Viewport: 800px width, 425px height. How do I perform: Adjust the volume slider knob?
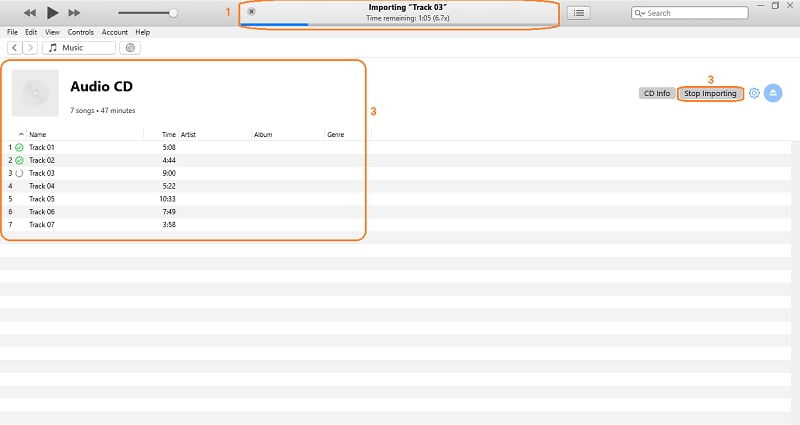pyautogui.click(x=173, y=13)
